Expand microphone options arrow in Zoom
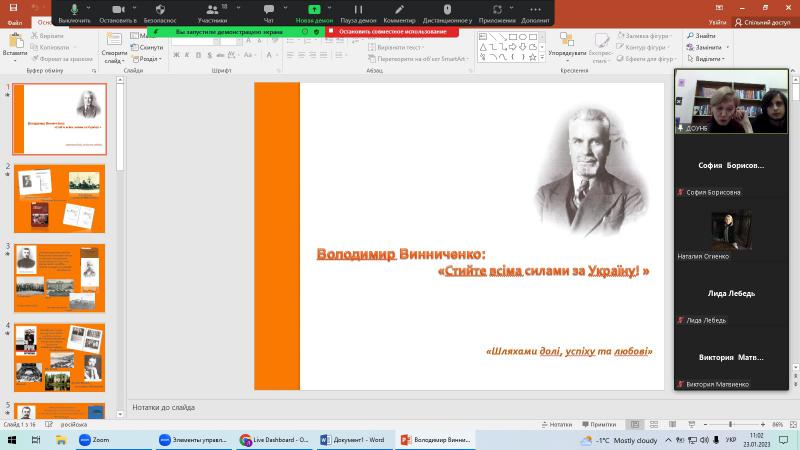This screenshot has width=800, height=450. point(89,8)
